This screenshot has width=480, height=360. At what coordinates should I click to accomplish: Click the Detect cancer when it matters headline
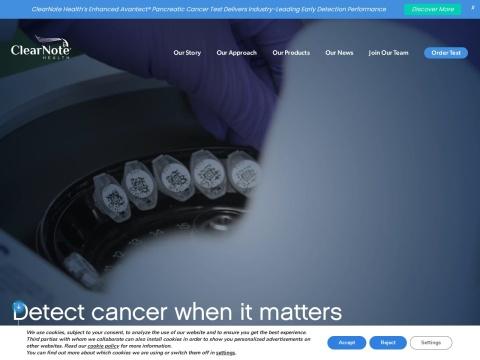pos(177,312)
